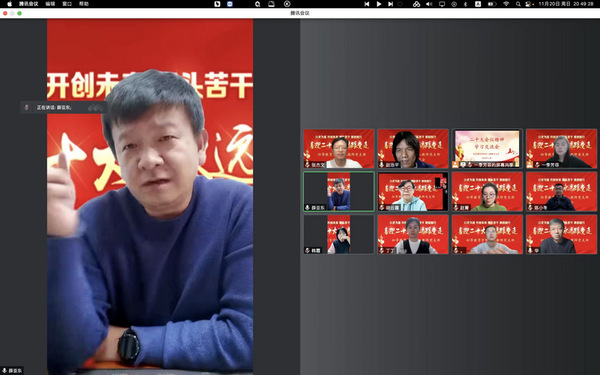
Task: Click the blue Tencent Meeting menu bar icon
Action: tap(230, 4)
